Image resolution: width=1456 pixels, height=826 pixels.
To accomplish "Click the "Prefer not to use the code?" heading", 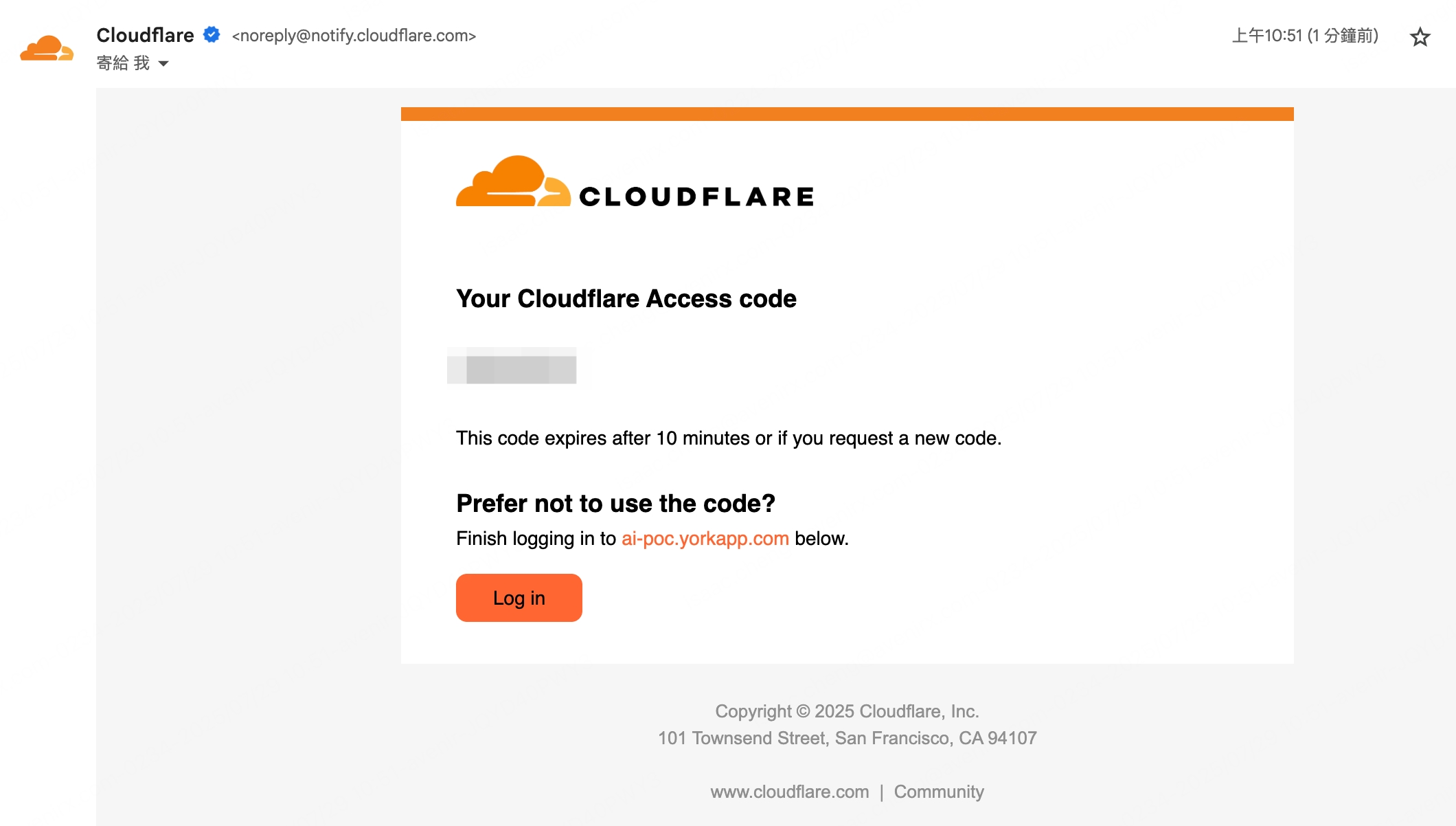I will tap(615, 504).
